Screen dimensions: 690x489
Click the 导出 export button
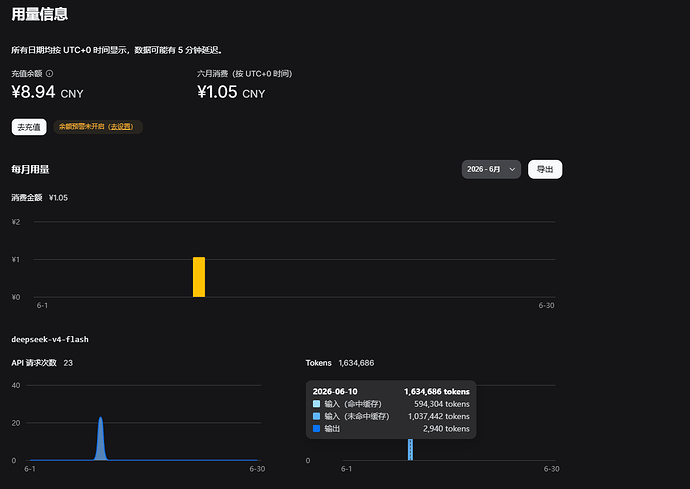point(545,169)
